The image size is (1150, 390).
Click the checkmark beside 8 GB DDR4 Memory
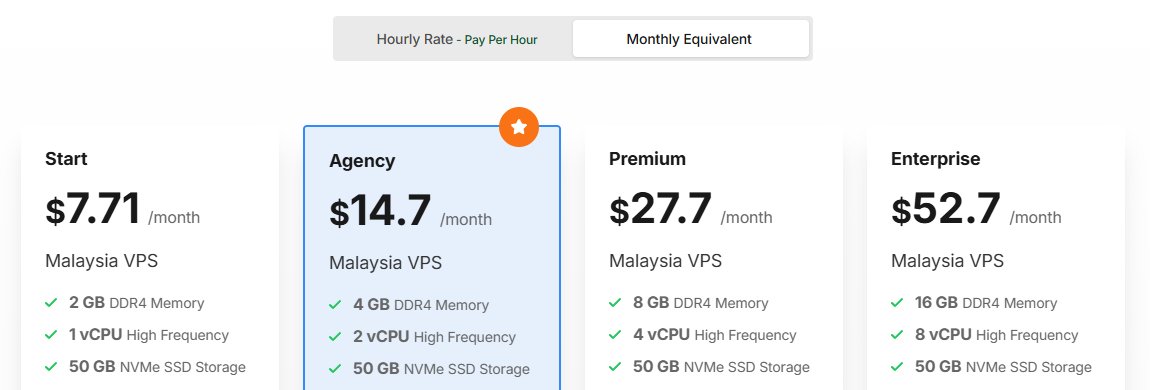pyautogui.click(x=615, y=303)
